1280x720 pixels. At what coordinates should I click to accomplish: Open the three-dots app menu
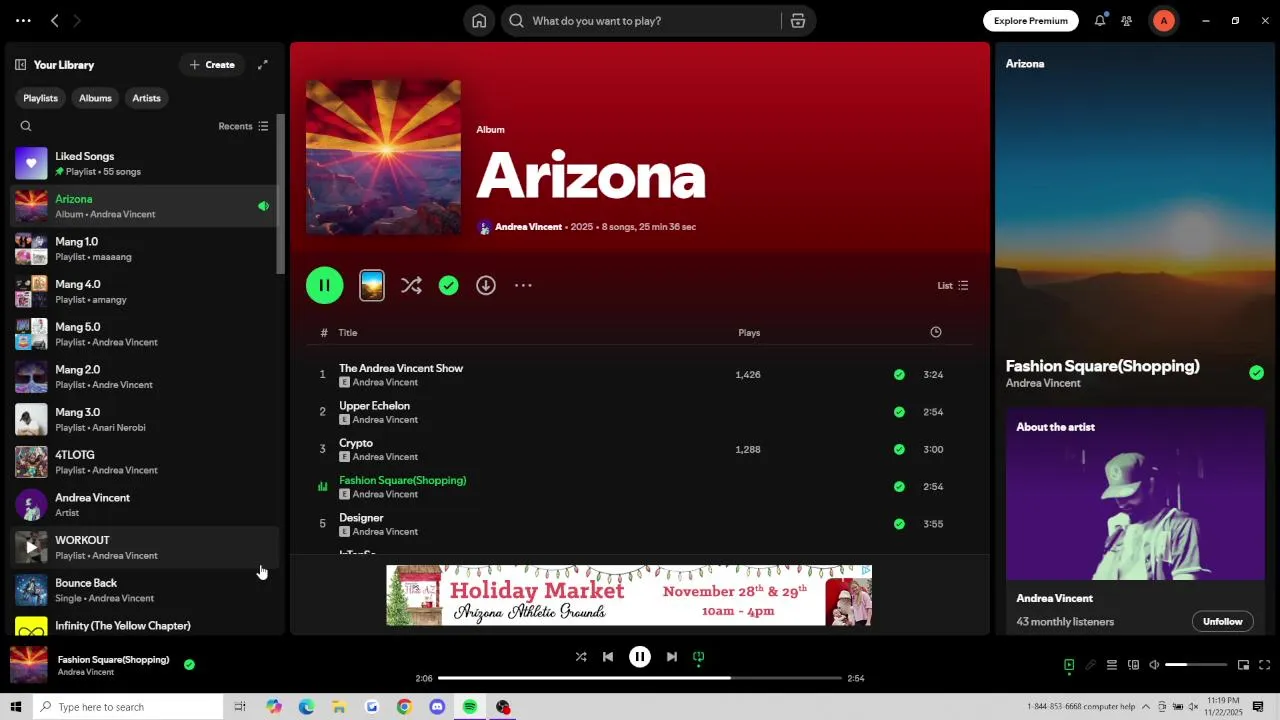[23, 21]
